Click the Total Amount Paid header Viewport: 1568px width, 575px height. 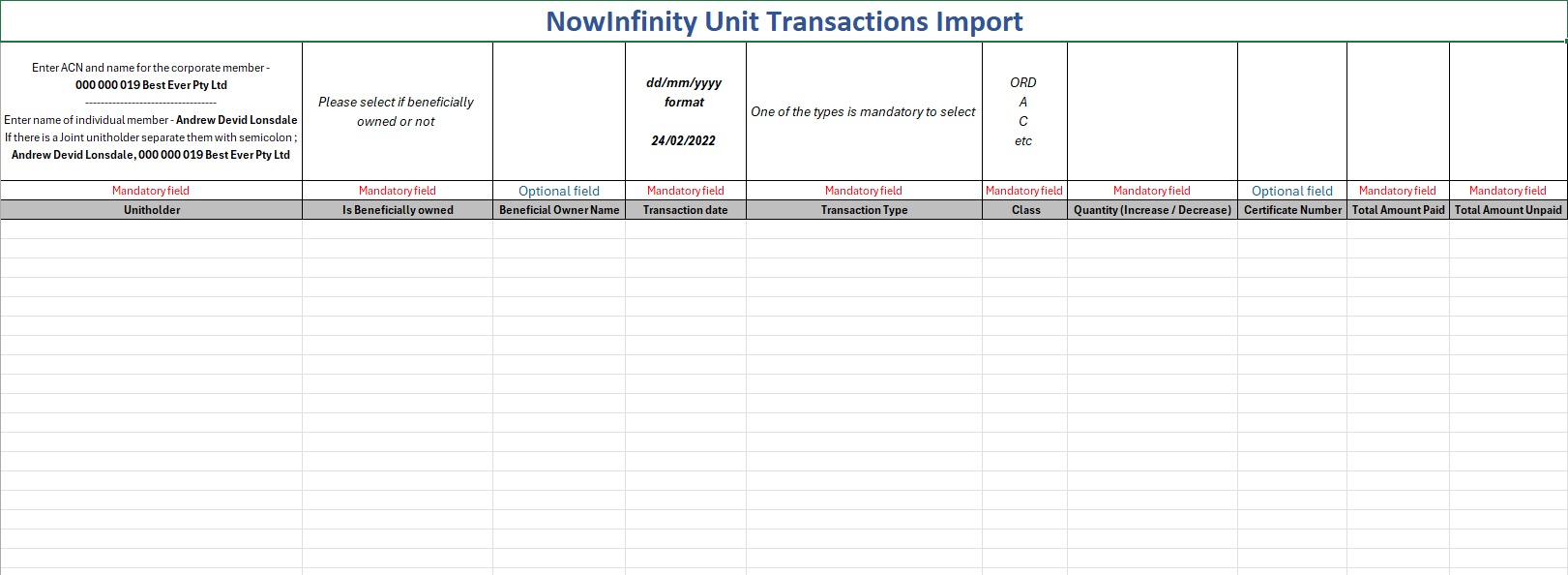(1398, 210)
